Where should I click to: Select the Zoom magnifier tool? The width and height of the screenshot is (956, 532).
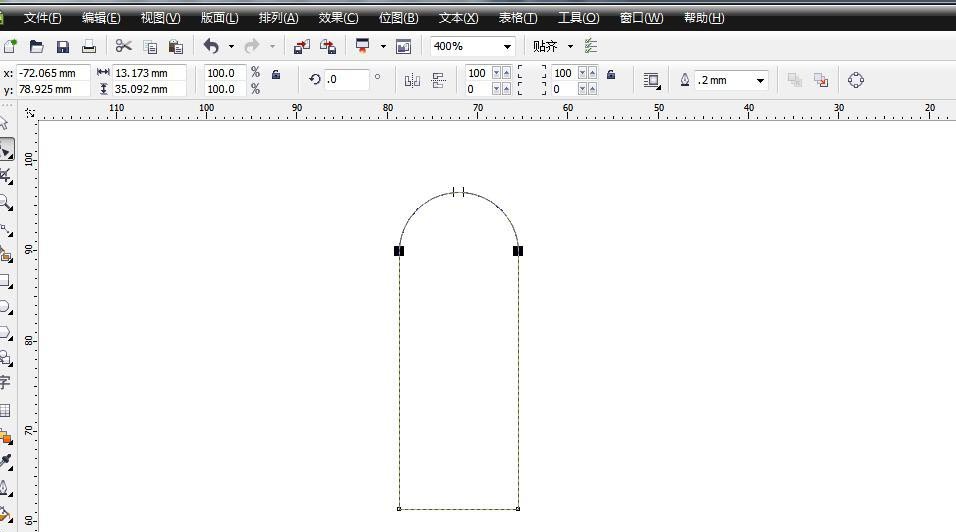coord(6,203)
